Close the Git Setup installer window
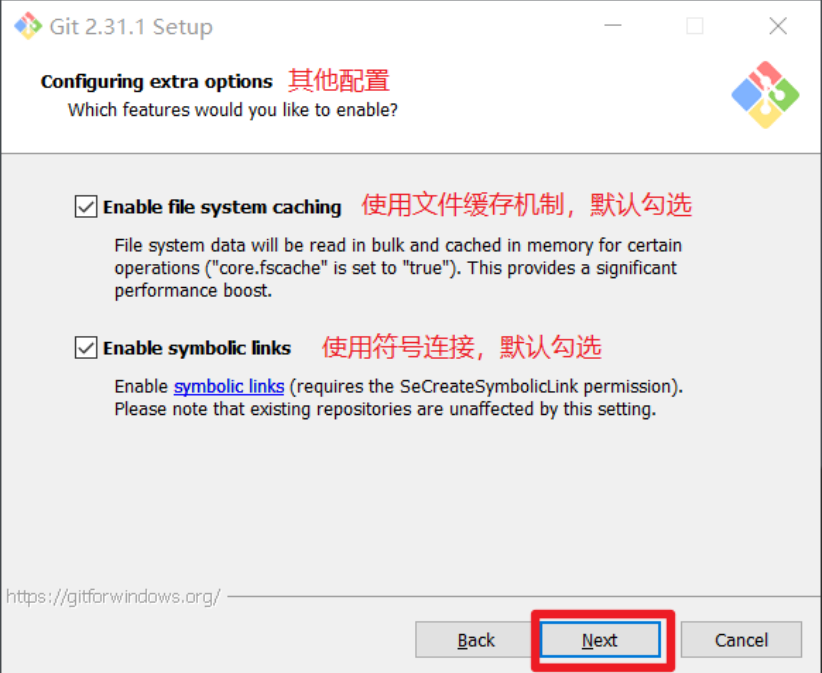Viewport: 822px width, 673px height. [x=778, y=26]
